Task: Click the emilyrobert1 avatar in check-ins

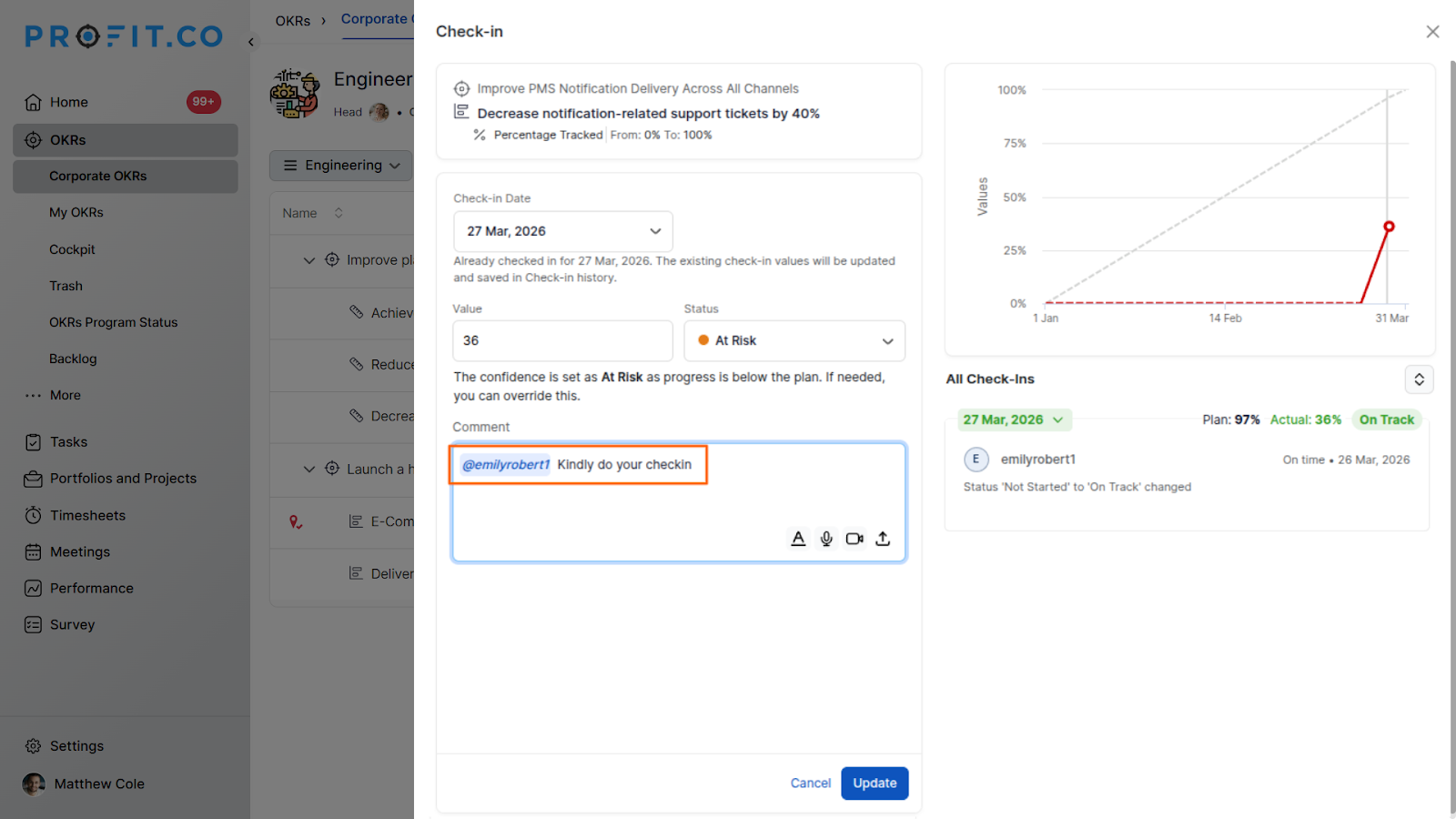Action: pyautogui.click(x=976, y=460)
